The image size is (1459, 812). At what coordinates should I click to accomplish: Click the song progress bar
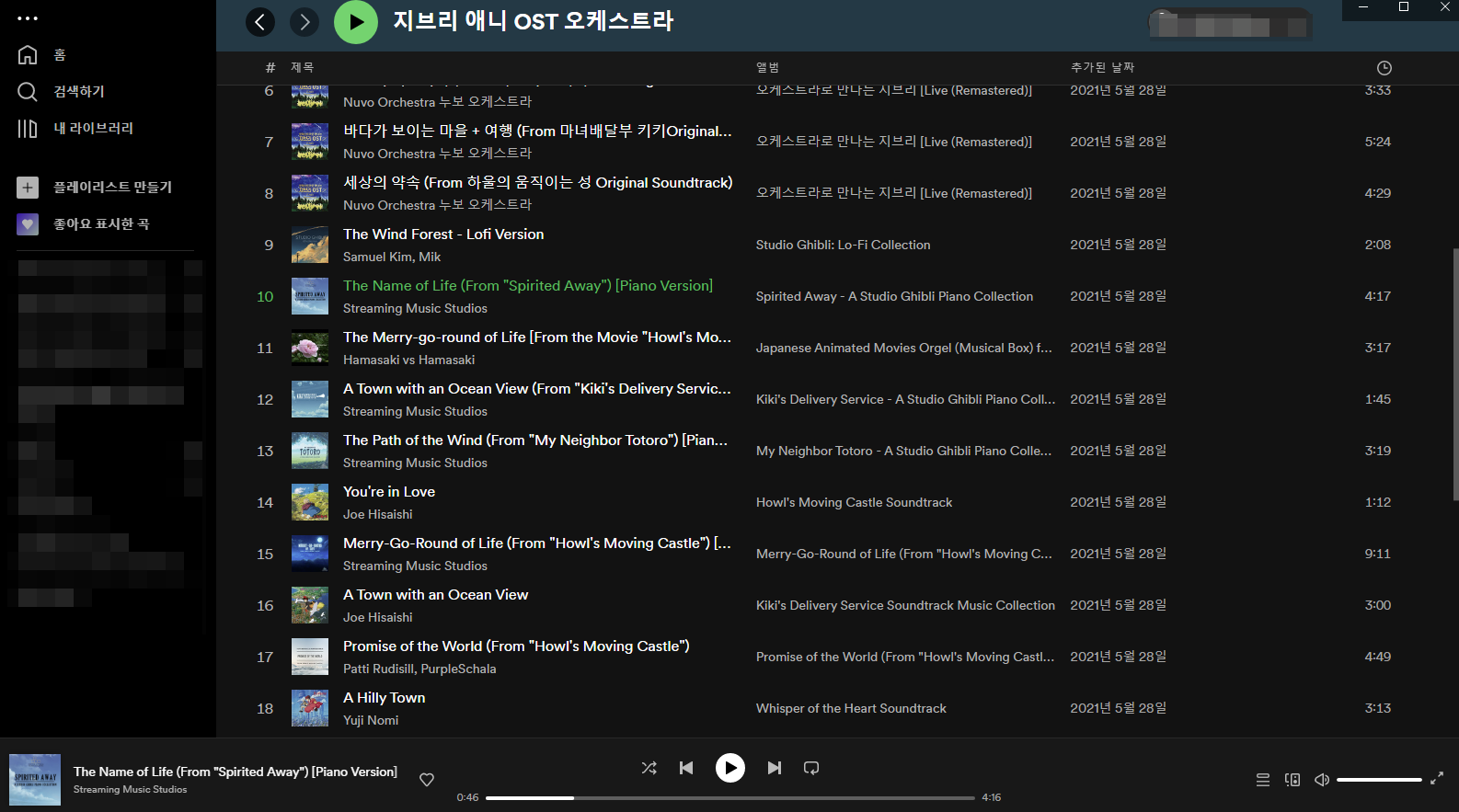click(730, 798)
